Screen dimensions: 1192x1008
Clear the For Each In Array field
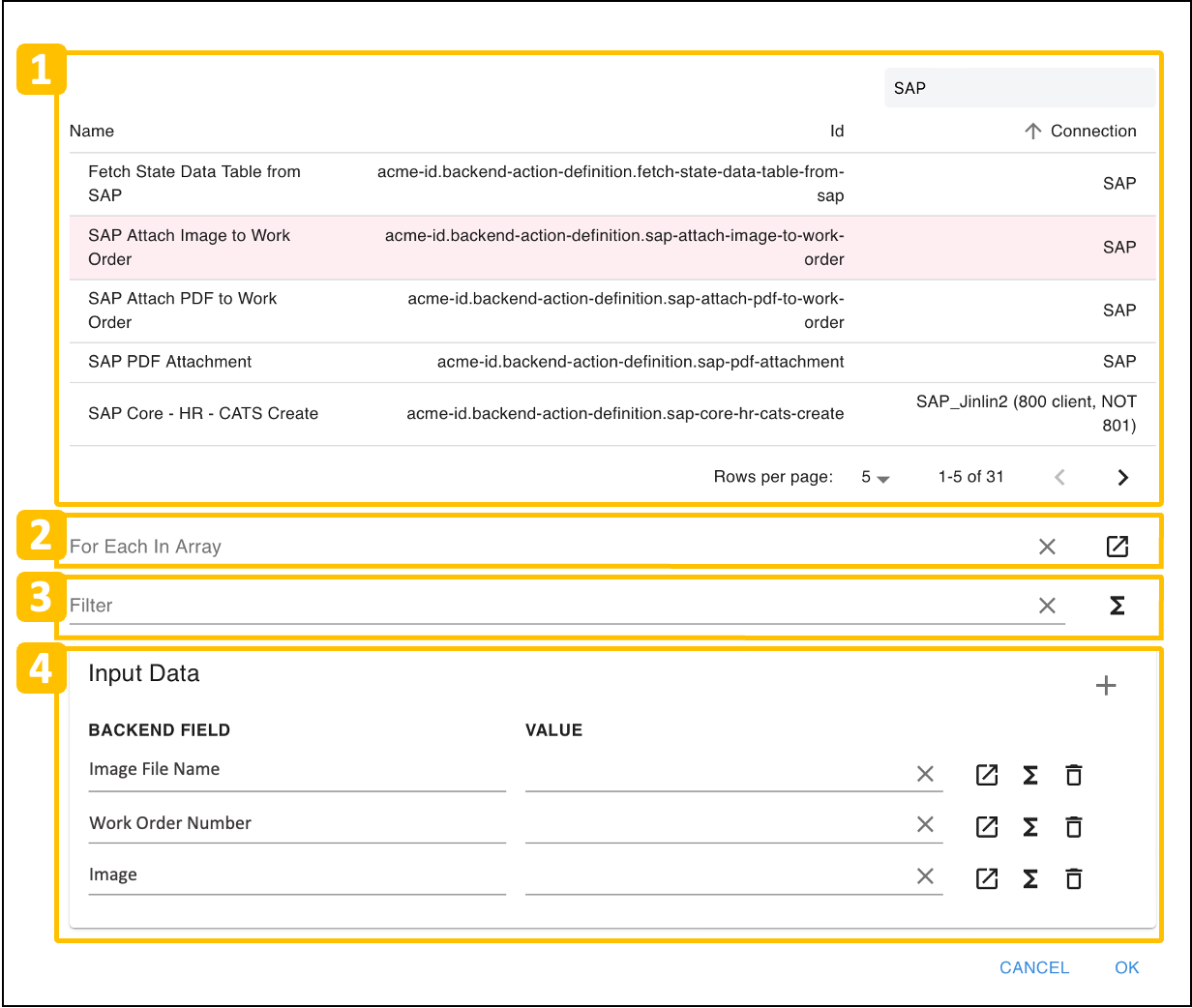click(1047, 547)
